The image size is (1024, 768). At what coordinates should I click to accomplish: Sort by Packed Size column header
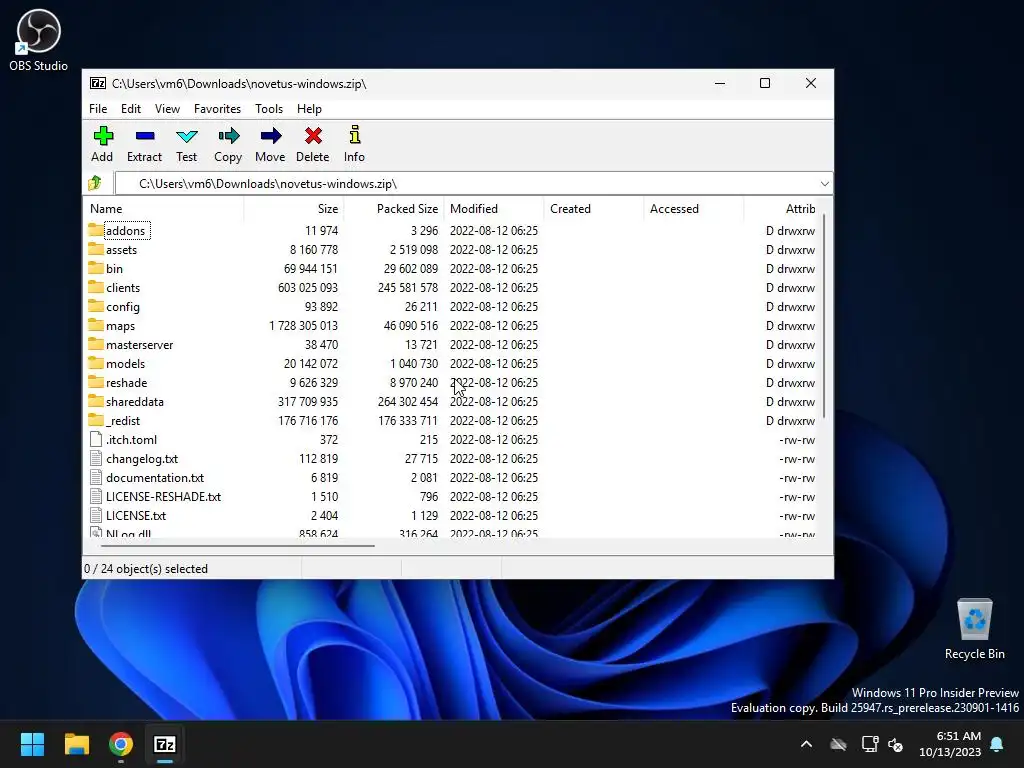point(394,209)
